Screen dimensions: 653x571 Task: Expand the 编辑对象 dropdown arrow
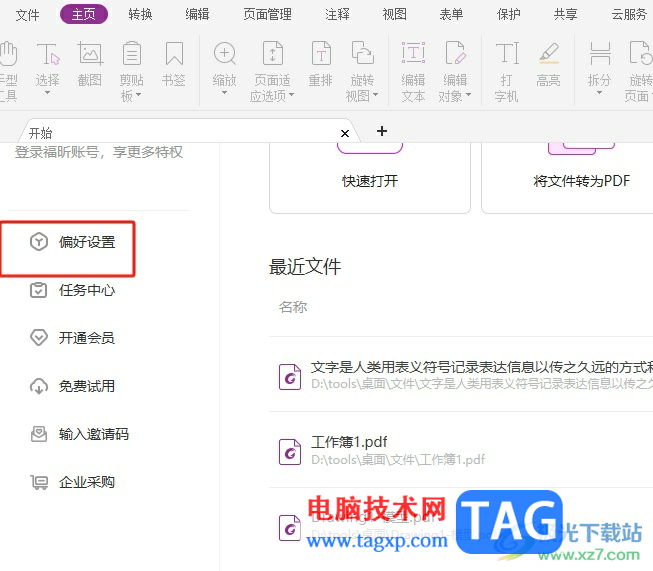469,95
